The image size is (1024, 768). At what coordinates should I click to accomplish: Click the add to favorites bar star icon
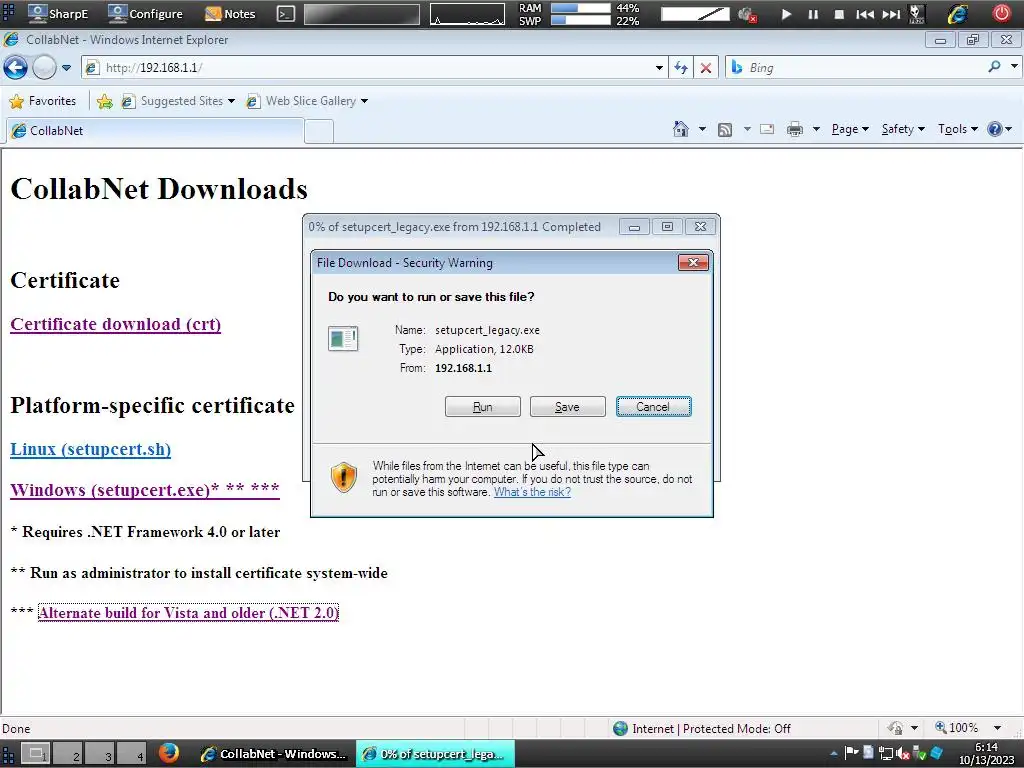click(104, 101)
